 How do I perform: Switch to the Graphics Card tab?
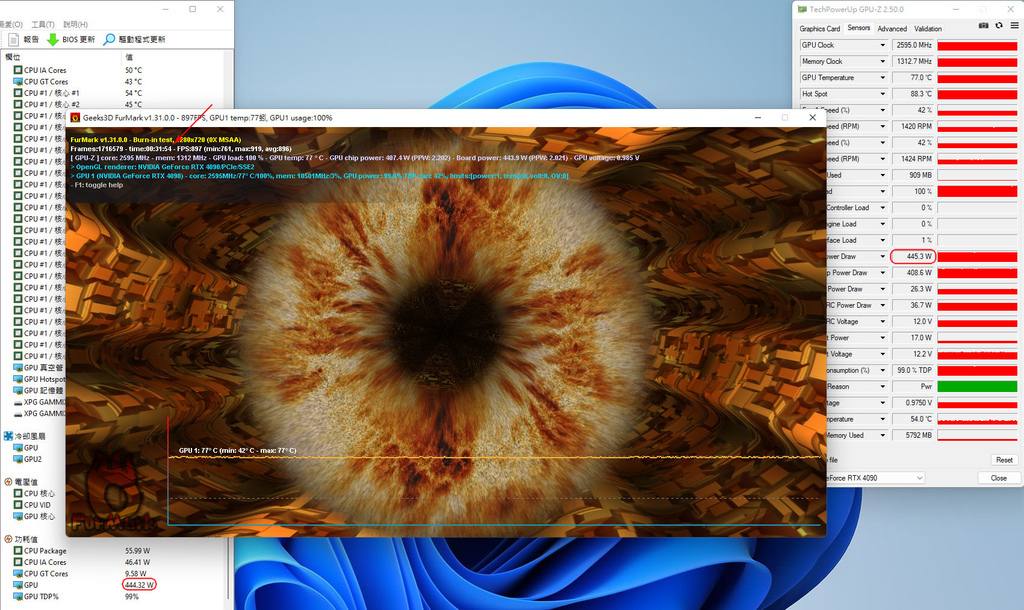pos(820,29)
